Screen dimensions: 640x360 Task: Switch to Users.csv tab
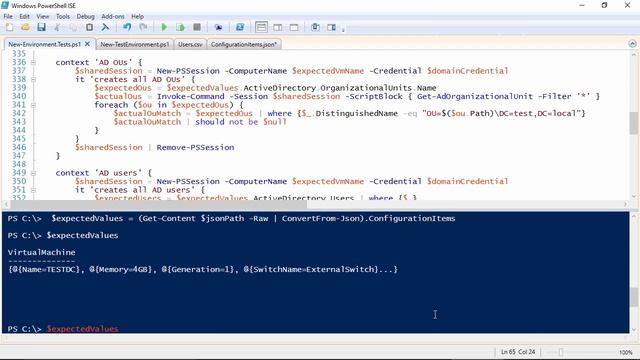point(190,44)
